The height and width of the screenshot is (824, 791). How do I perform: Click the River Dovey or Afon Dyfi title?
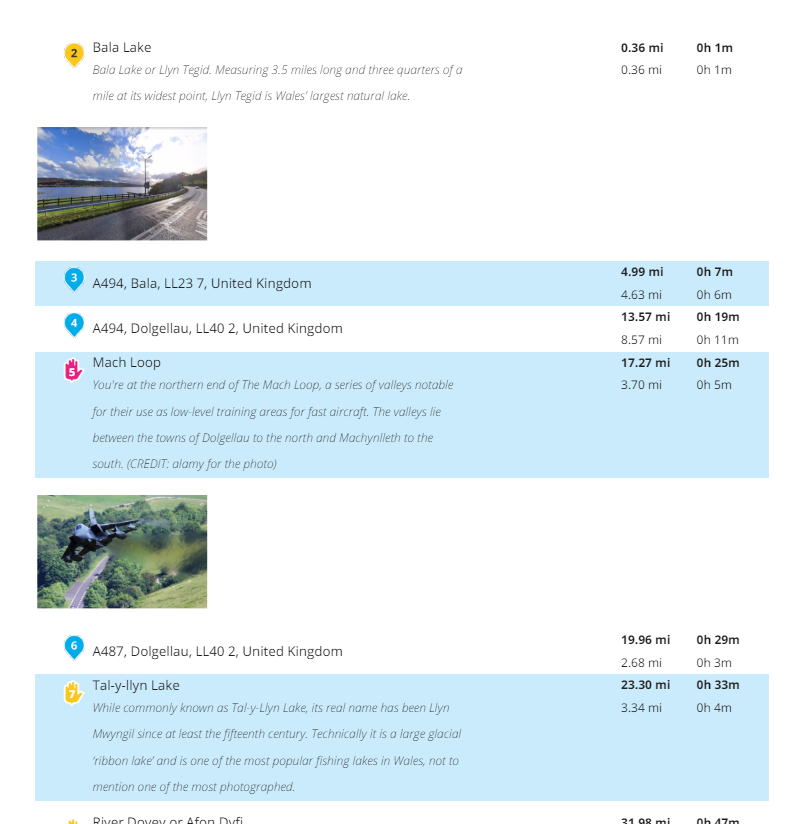[x=168, y=819]
